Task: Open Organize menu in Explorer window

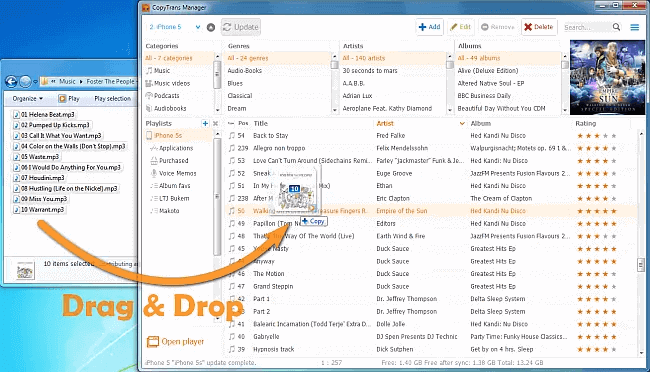Action: click(x=27, y=98)
